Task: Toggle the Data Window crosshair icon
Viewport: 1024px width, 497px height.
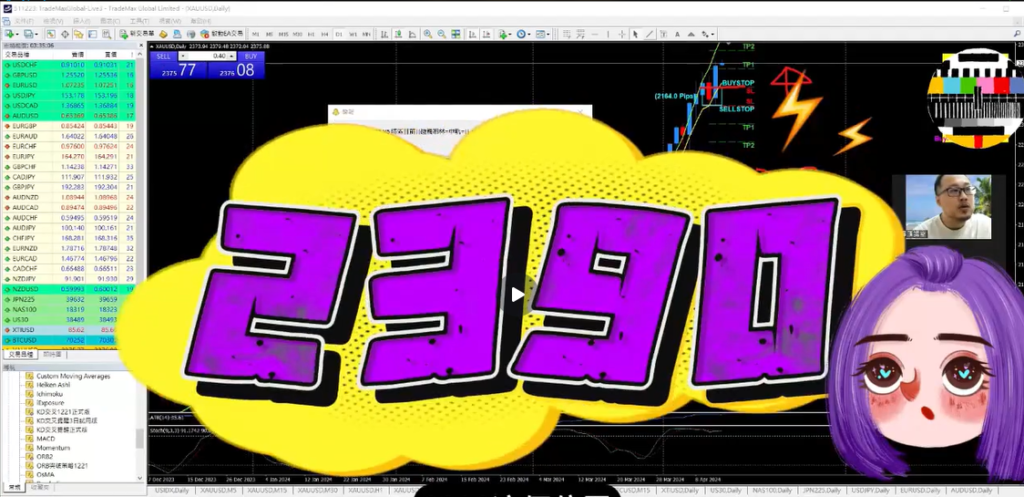Action: (65, 34)
